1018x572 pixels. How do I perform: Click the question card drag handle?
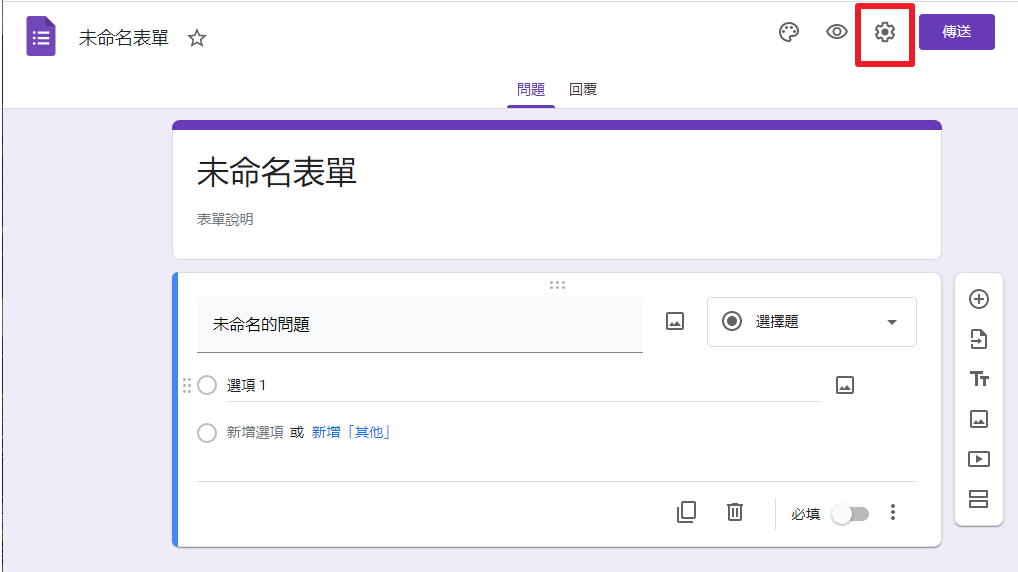point(557,285)
